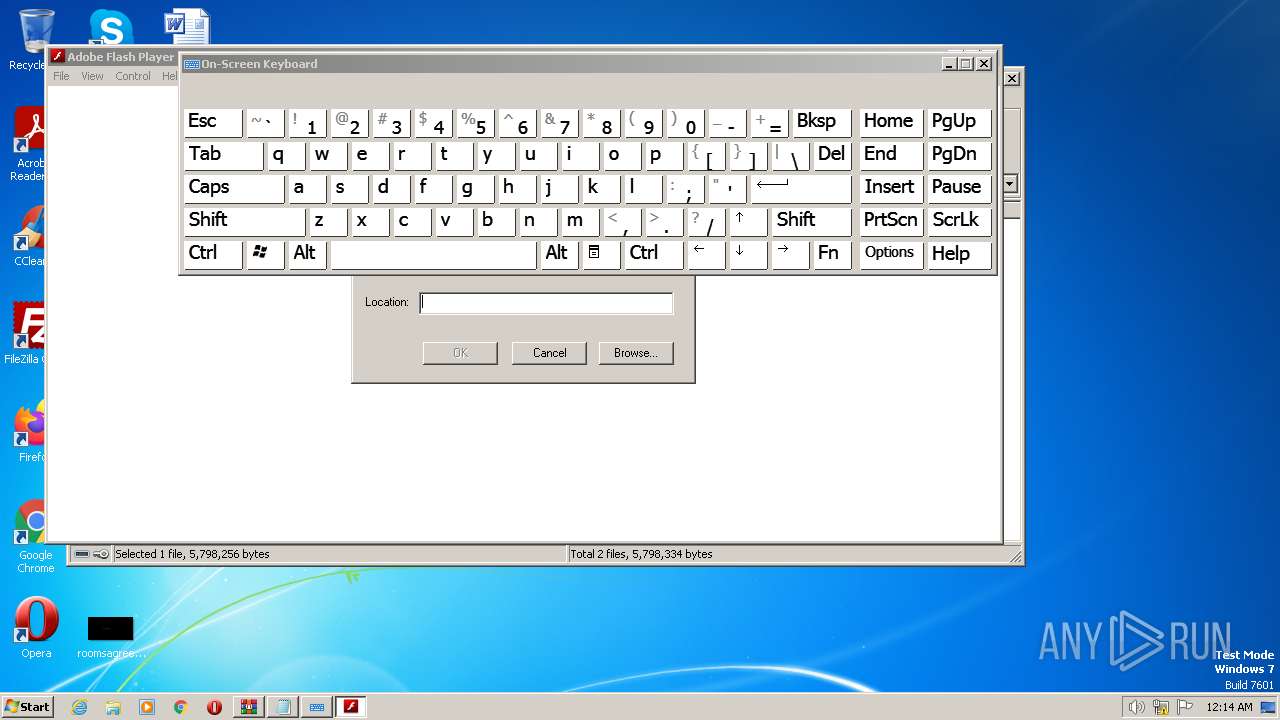Toggle the right Alt key
The width and height of the screenshot is (1280, 720).
click(x=560, y=254)
